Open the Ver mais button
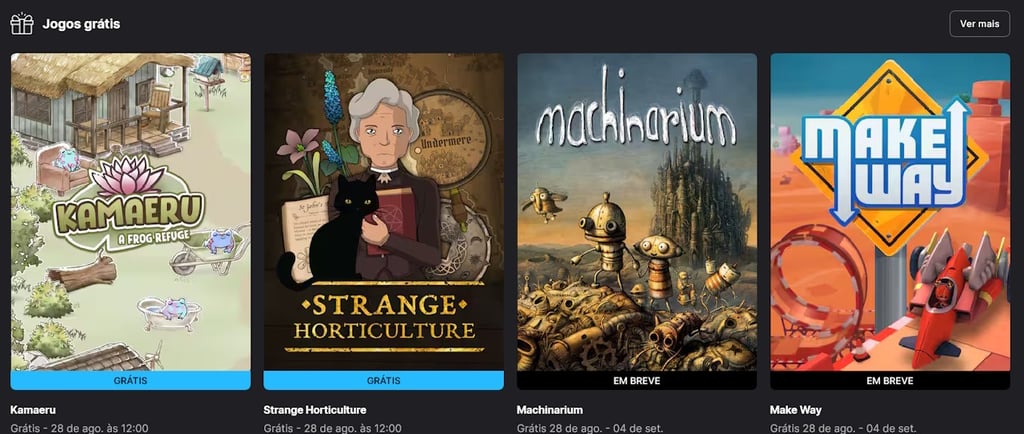This screenshot has width=1024, height=434. tap(980, 24)
